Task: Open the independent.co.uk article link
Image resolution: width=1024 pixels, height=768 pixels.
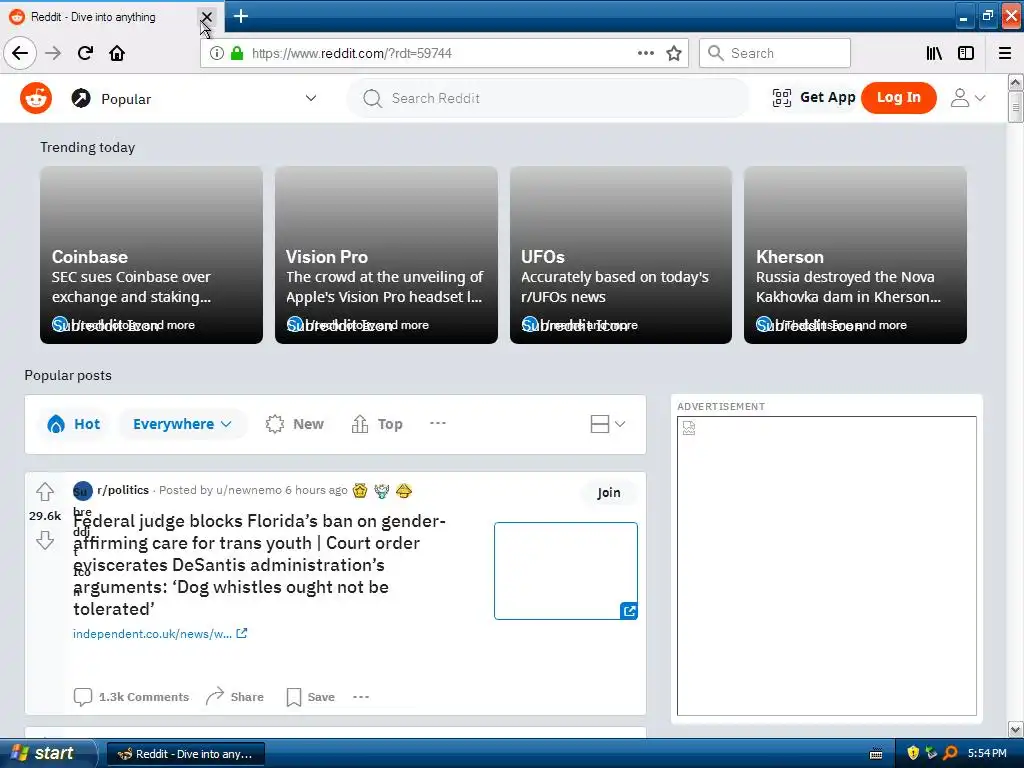Action: pyautogui.click(x=159, y=633)
